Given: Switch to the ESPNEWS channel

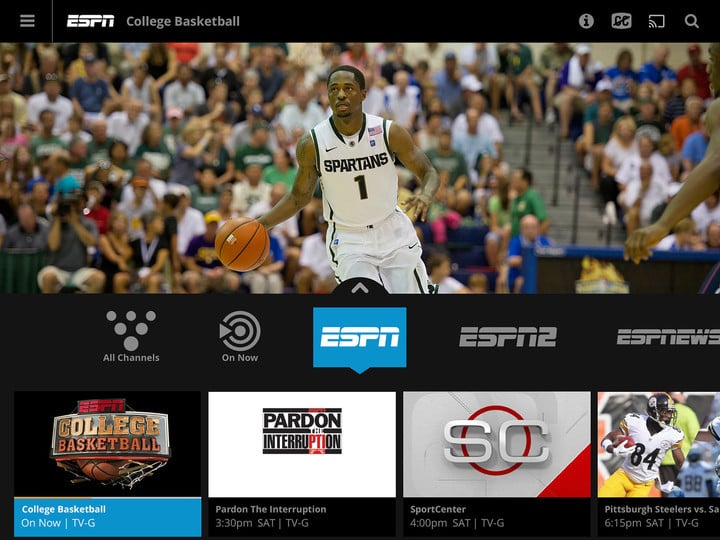Looking at the screenshot, I should coord(668,337).
